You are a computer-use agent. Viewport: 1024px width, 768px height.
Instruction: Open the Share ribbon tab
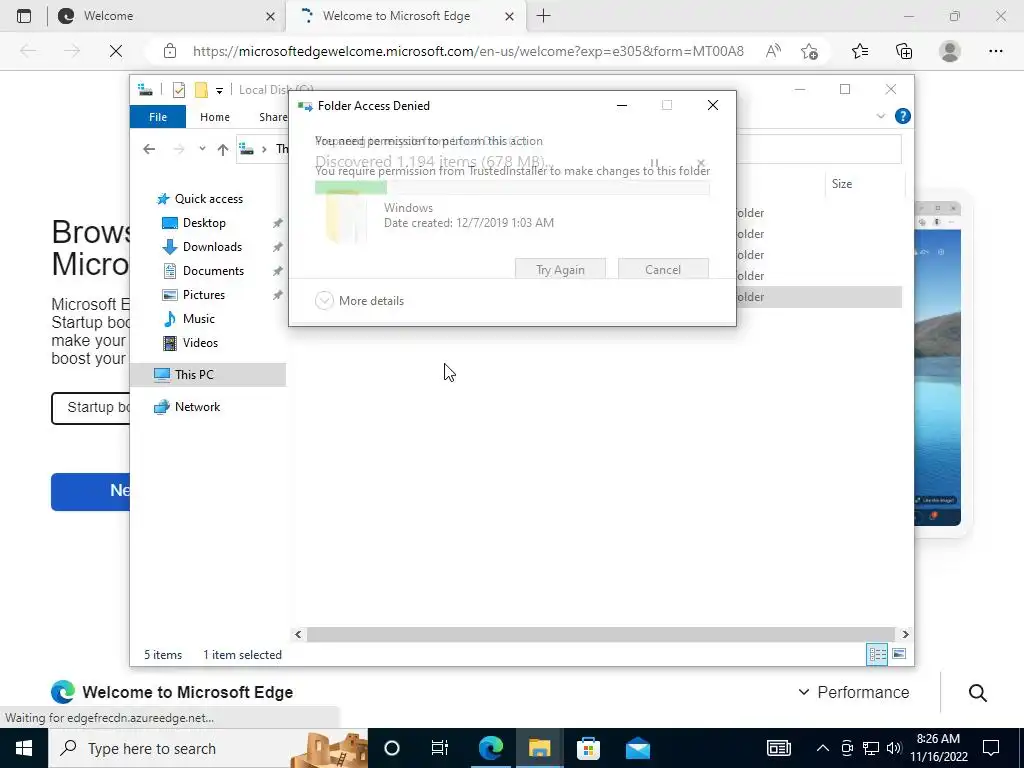(x=272, y=117)
